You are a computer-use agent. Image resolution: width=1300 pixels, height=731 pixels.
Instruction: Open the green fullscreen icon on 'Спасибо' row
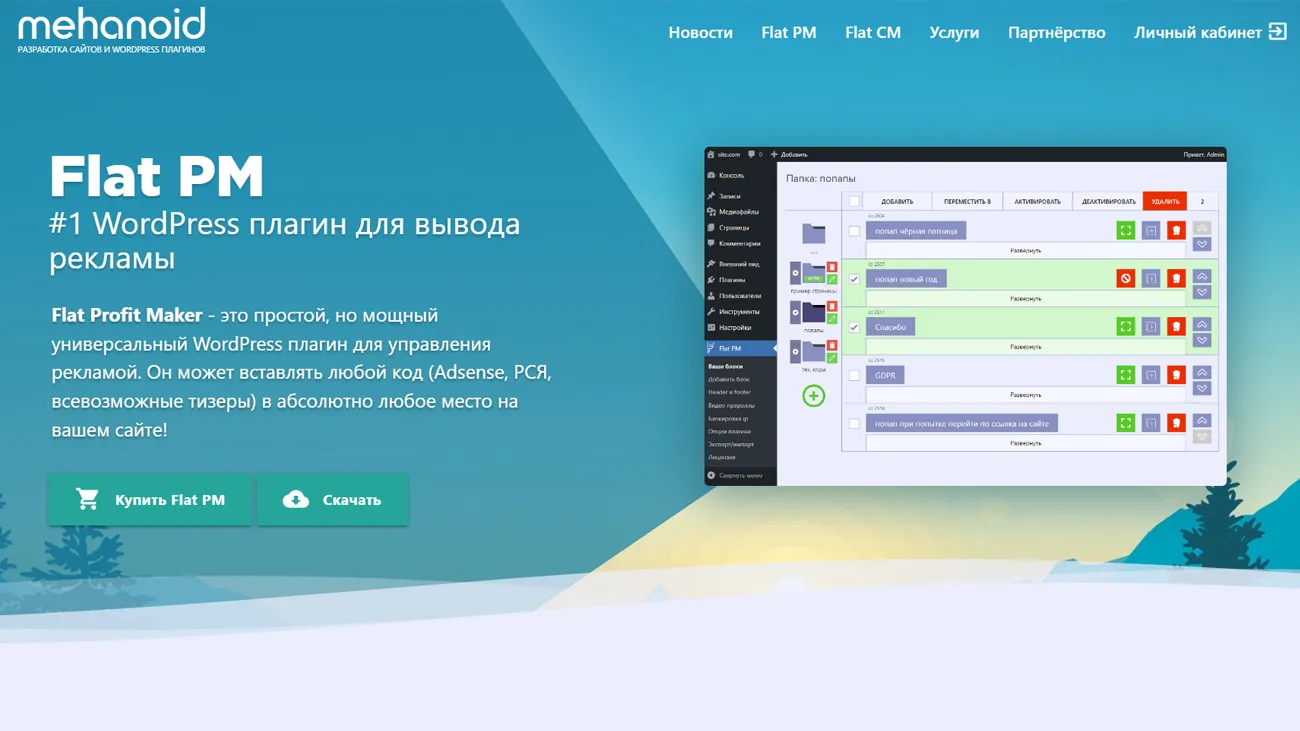click(x=1125, y=325)
